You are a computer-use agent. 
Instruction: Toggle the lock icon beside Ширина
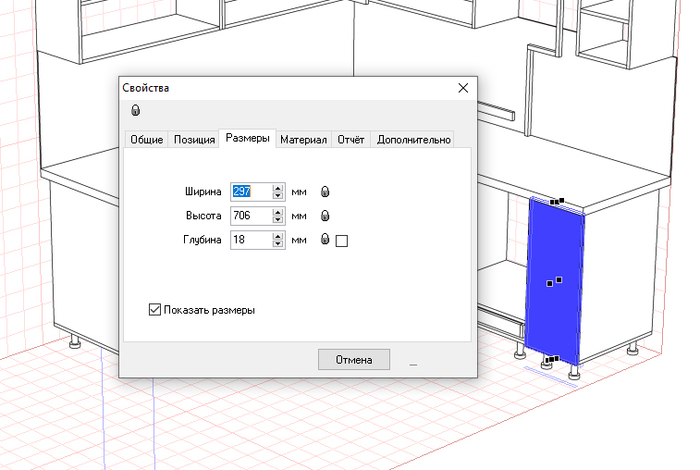coord(325,191)
